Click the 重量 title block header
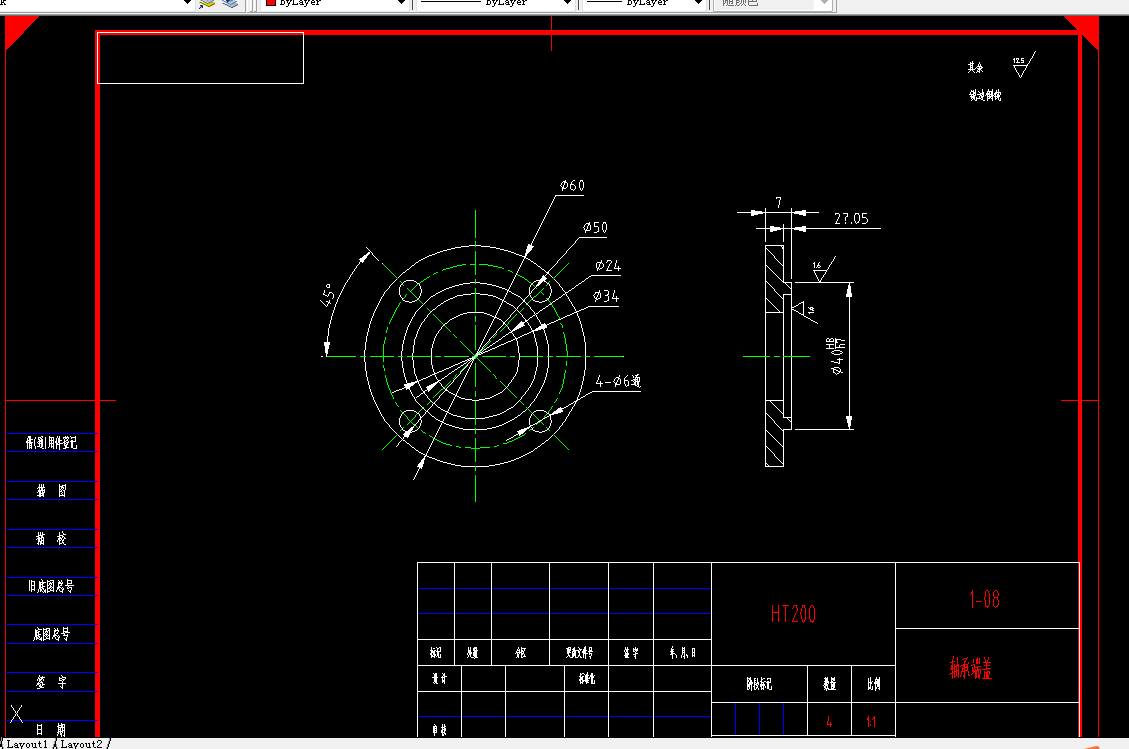 click(x=829, y=683)
